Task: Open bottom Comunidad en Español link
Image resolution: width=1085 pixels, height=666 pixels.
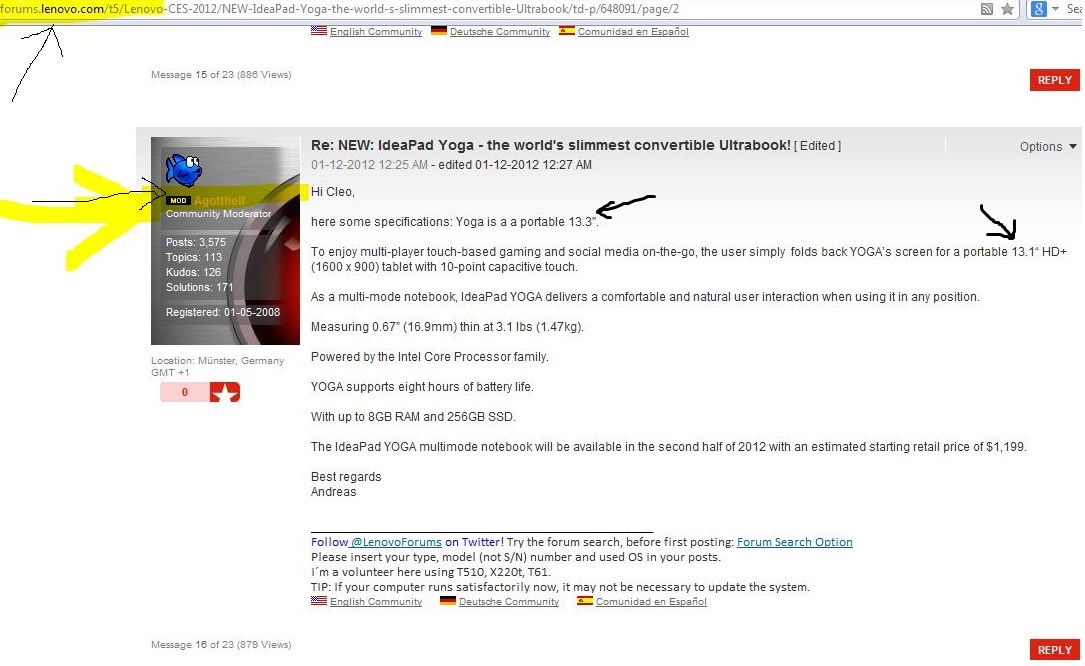Action: pyautogui.click(x=651, y=602)
